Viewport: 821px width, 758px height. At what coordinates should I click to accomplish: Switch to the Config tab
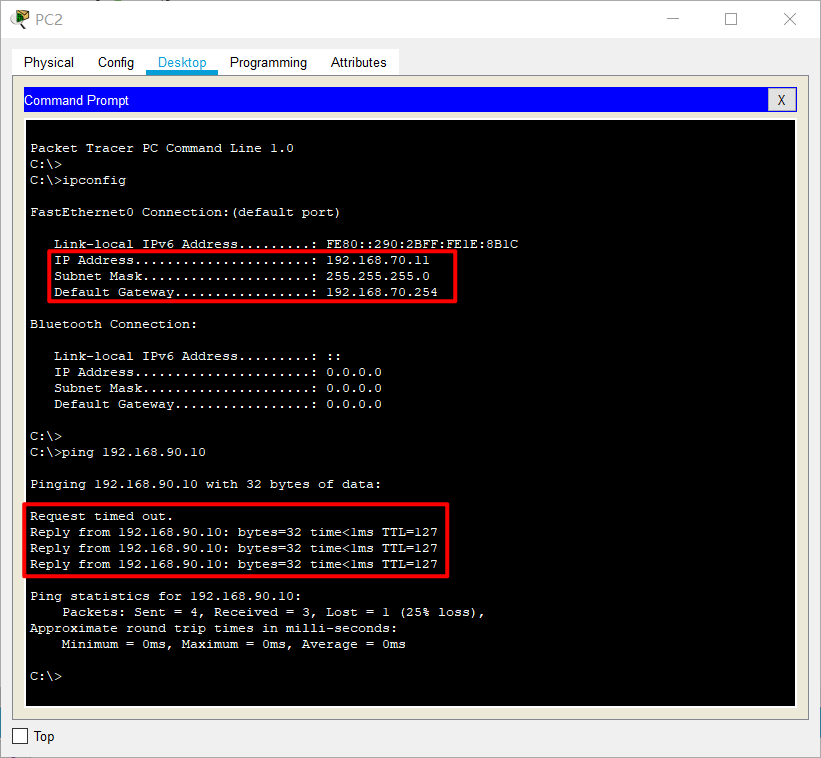pos(116,62)
